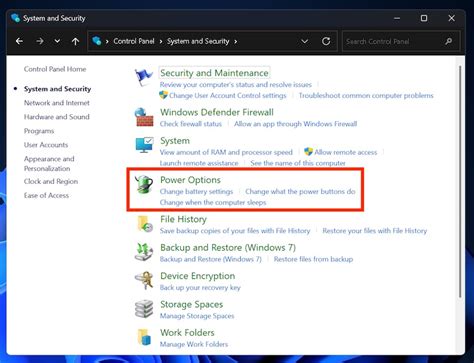Open Allow remote access link

(x=346, y=152)
